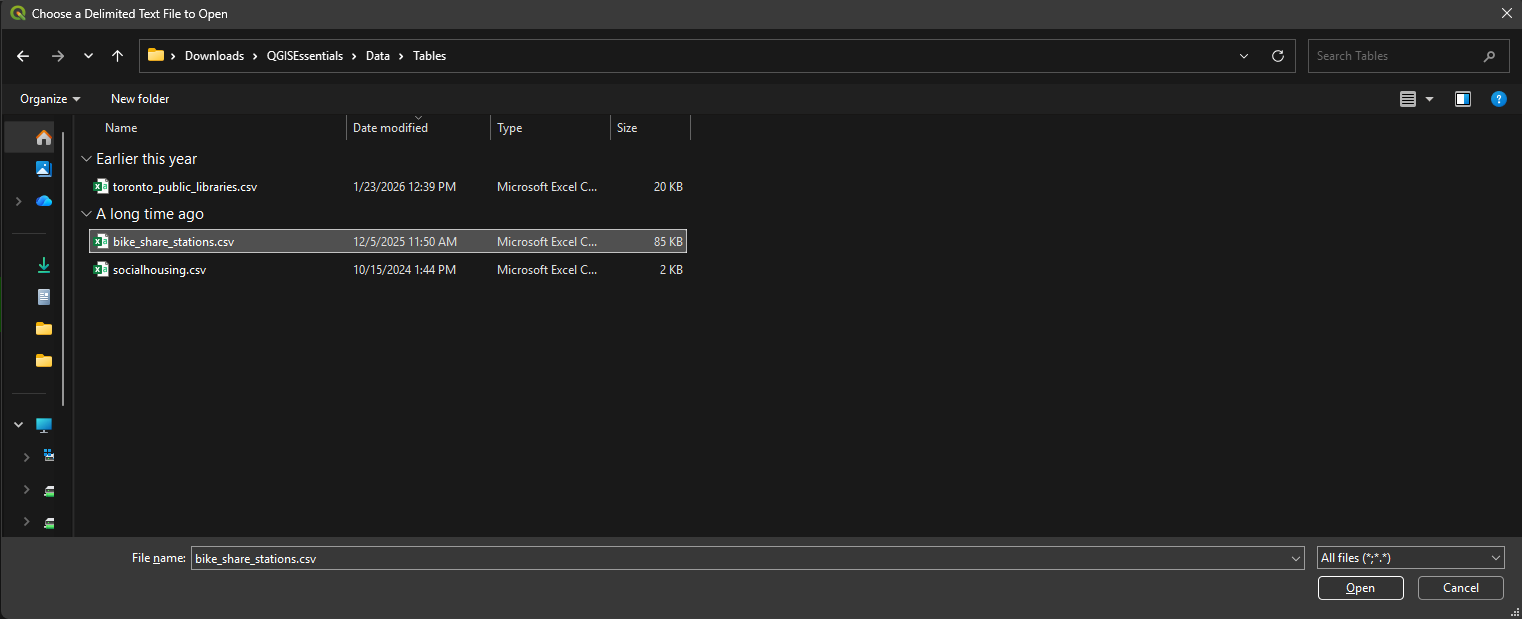
Task: Expand the address bar history dropdown
Action: click(1244, 56)
